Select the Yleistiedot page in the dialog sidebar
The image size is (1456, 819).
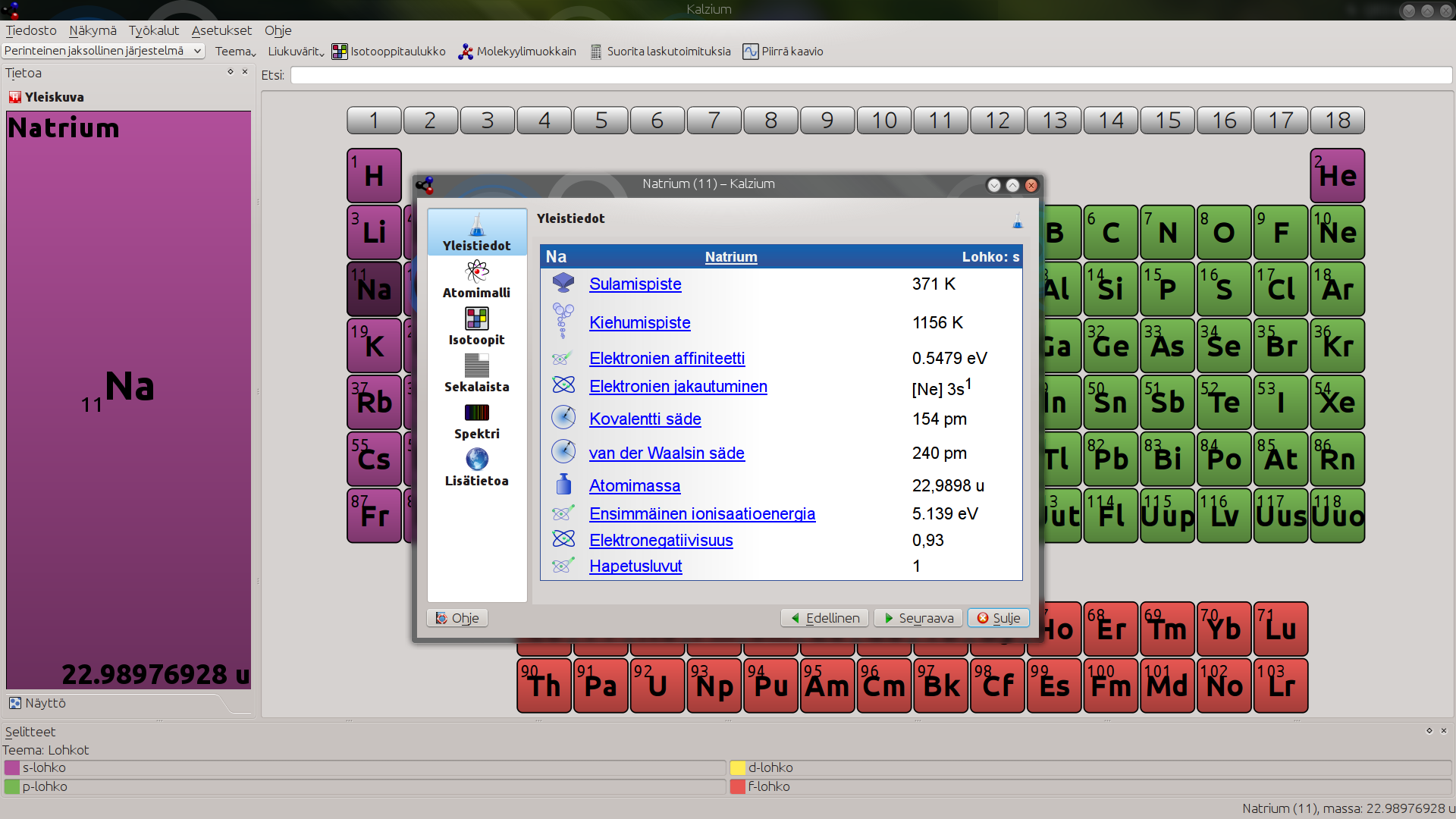coord(477,232)
